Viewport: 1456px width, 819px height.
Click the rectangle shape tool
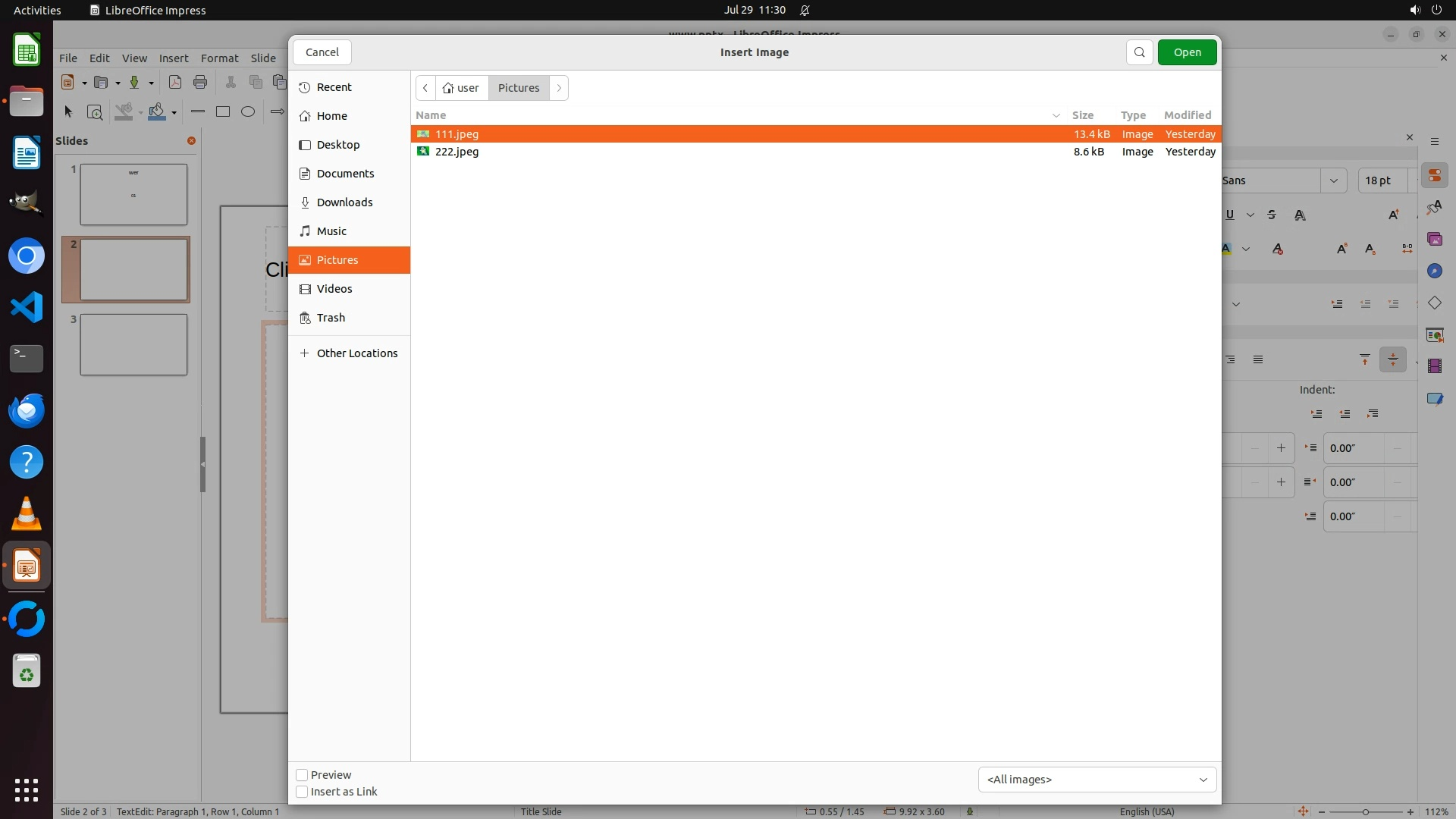[223, 111]
